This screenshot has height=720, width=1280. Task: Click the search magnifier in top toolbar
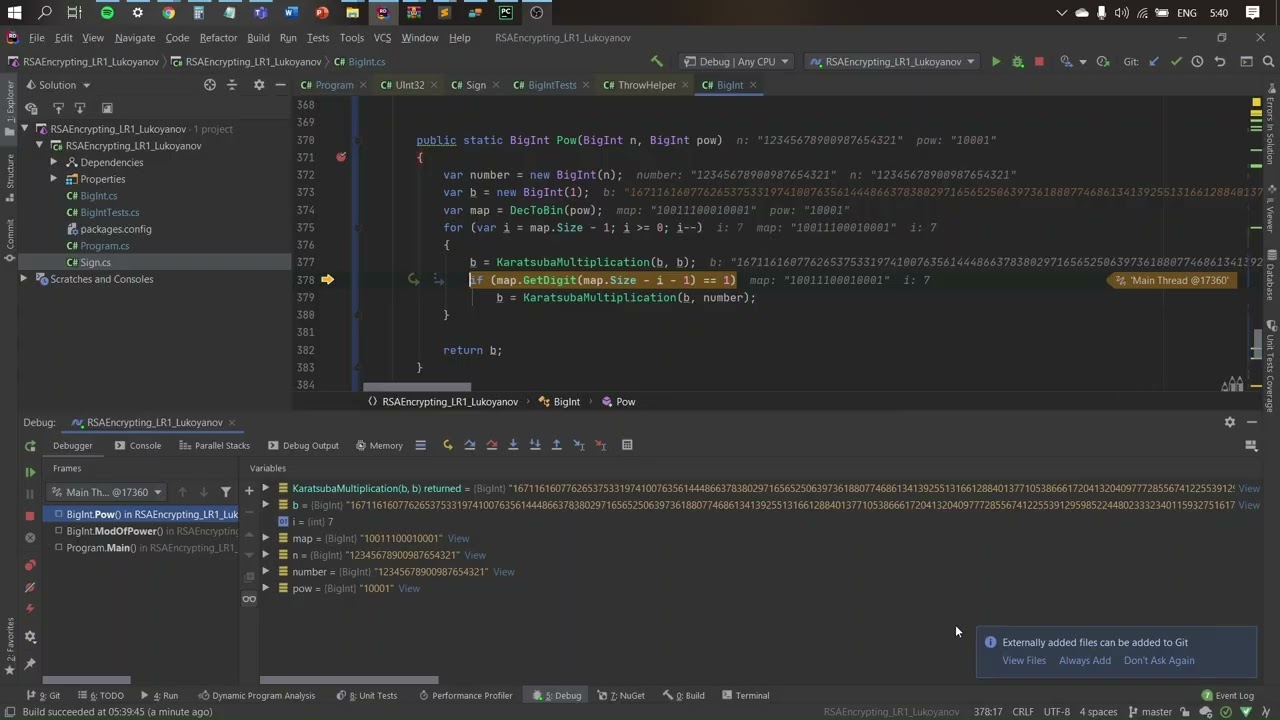1268,61
